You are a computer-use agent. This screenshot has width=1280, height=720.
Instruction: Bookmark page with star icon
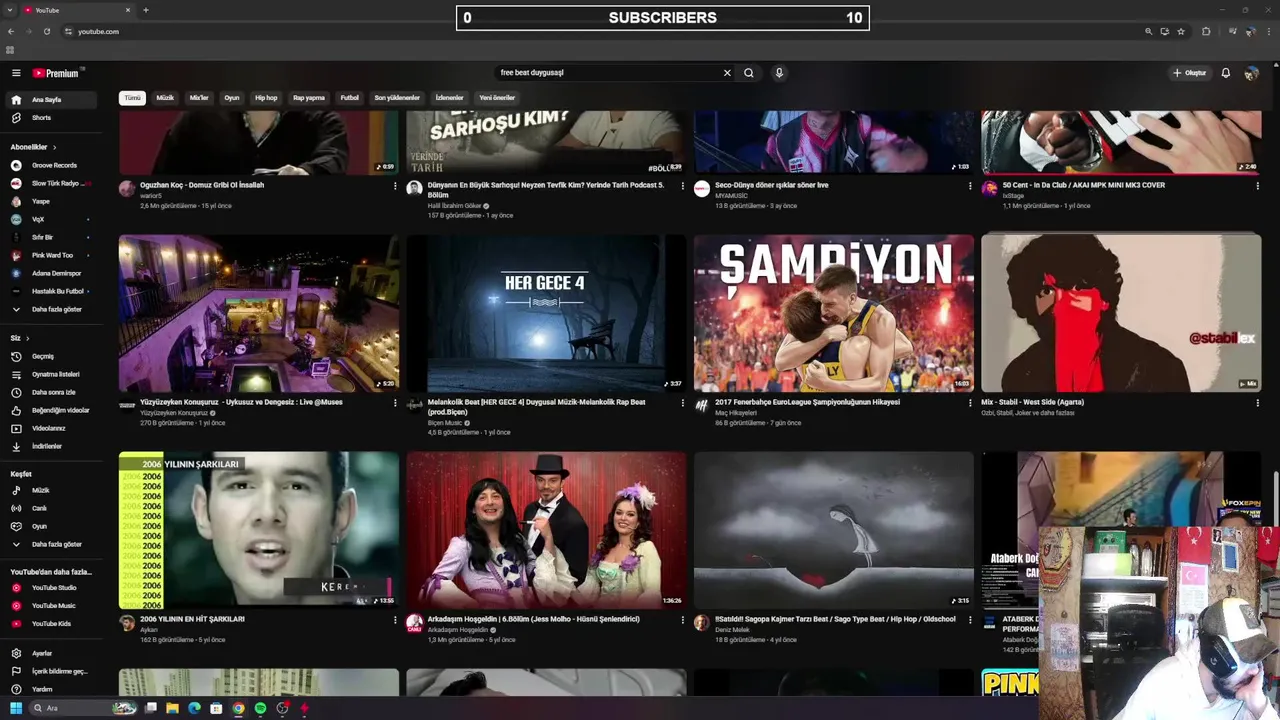1181,31
